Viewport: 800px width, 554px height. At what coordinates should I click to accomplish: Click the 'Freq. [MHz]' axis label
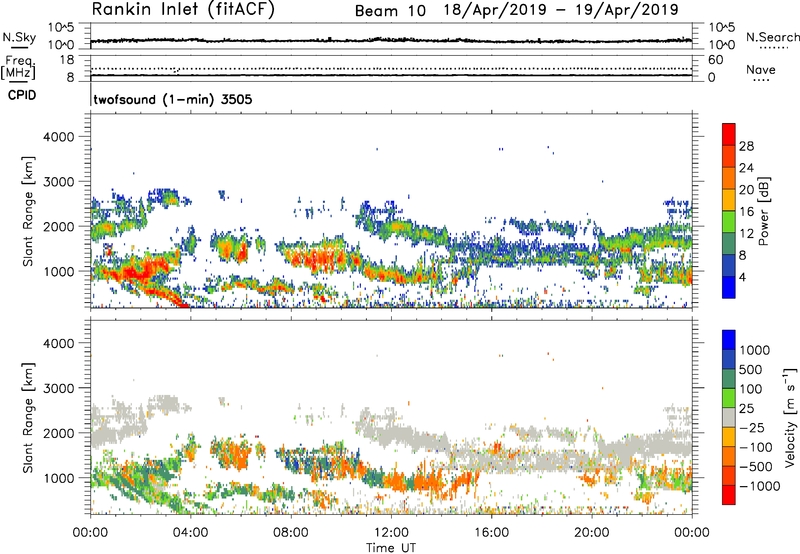(18, 67)
